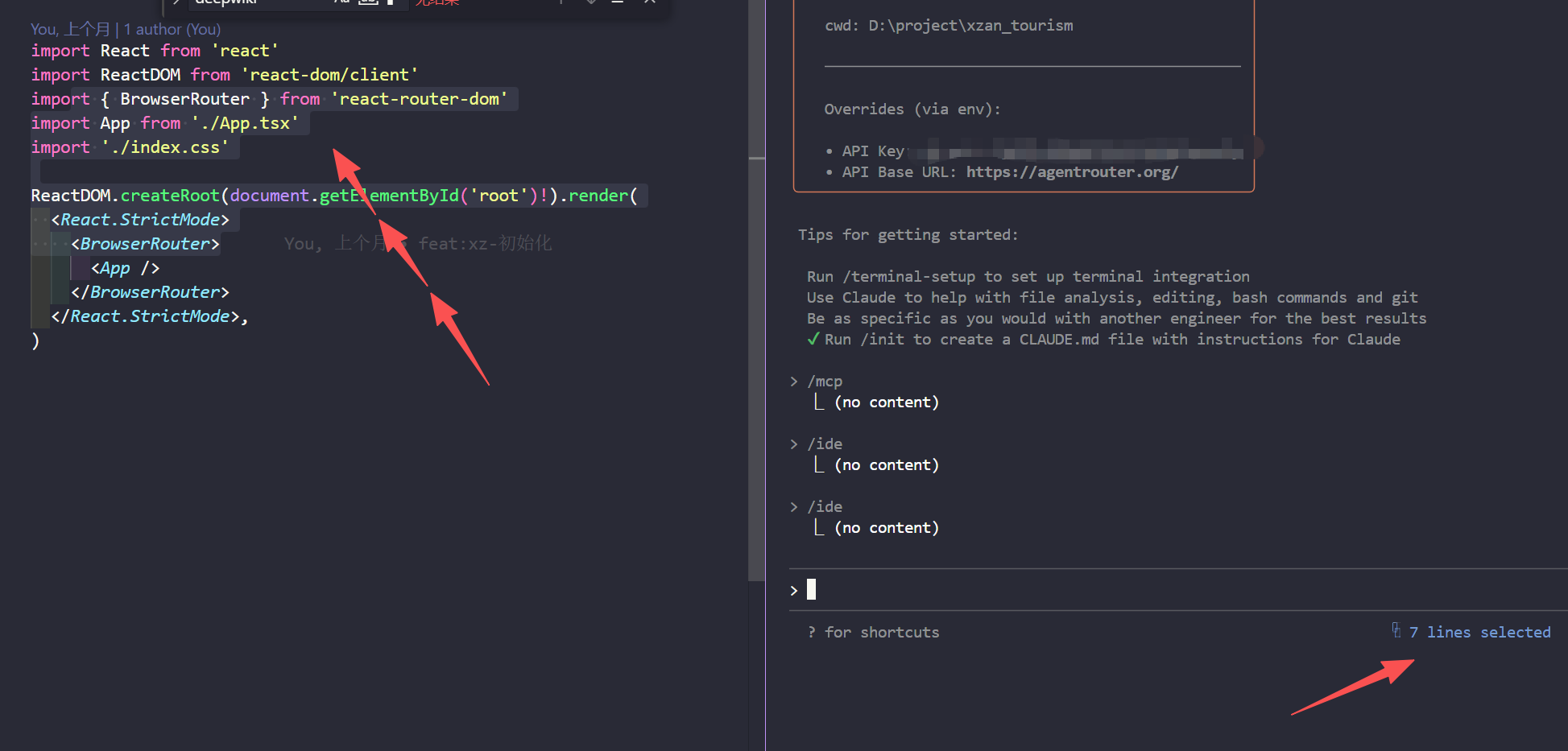Place cursor on the createRoot call
1568x751 pixels.
coord(170,195)
